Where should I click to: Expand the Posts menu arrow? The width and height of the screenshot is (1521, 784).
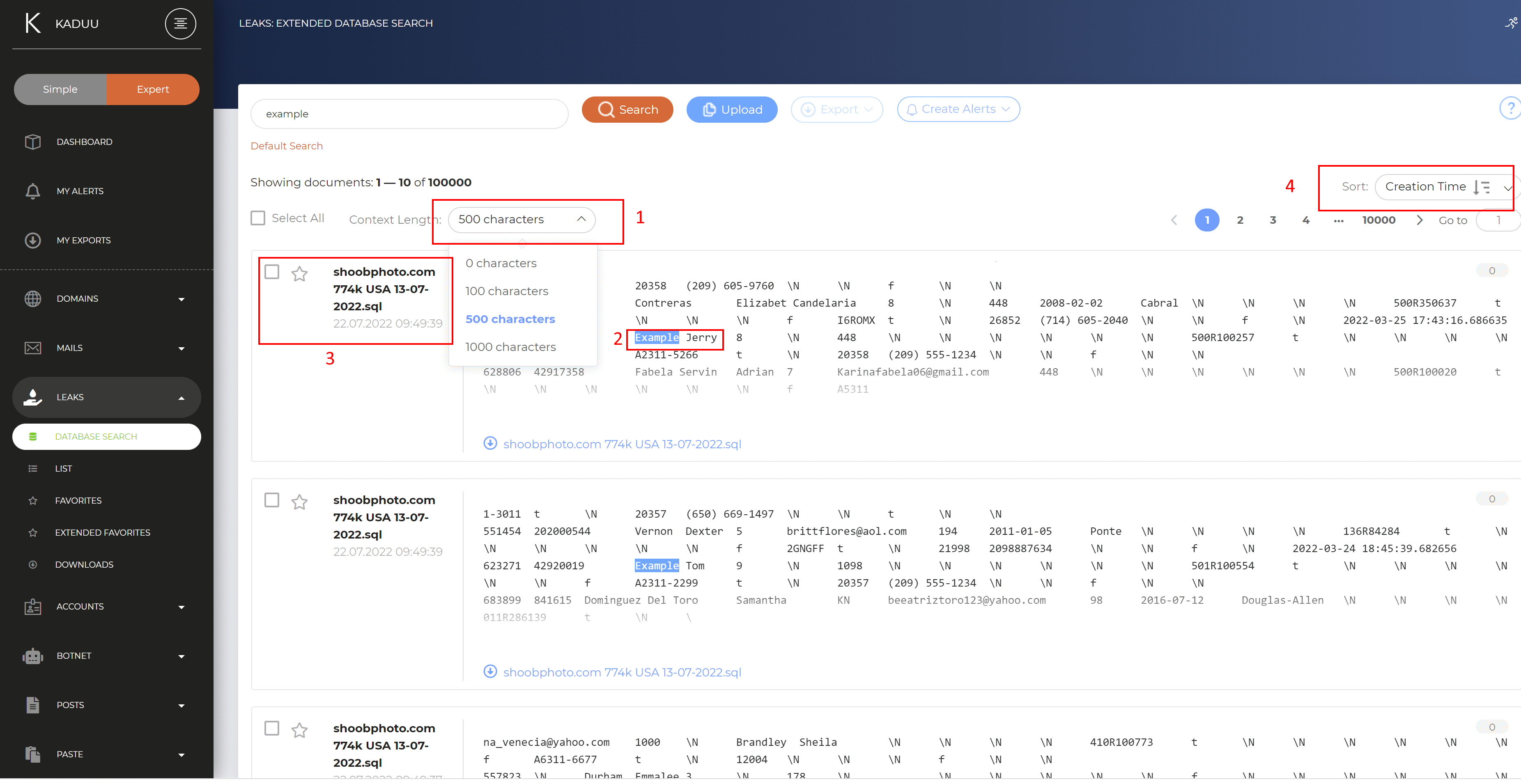(181, 706)
